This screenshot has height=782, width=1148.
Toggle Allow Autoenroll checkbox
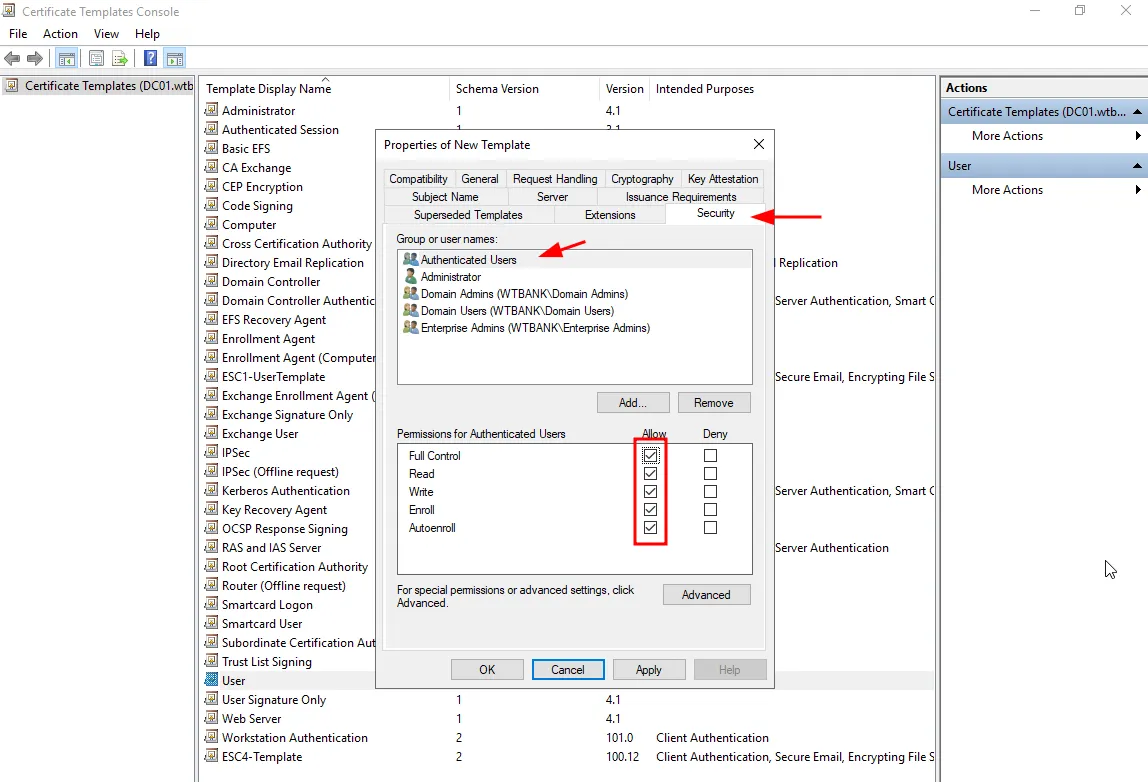click(651, 528)
